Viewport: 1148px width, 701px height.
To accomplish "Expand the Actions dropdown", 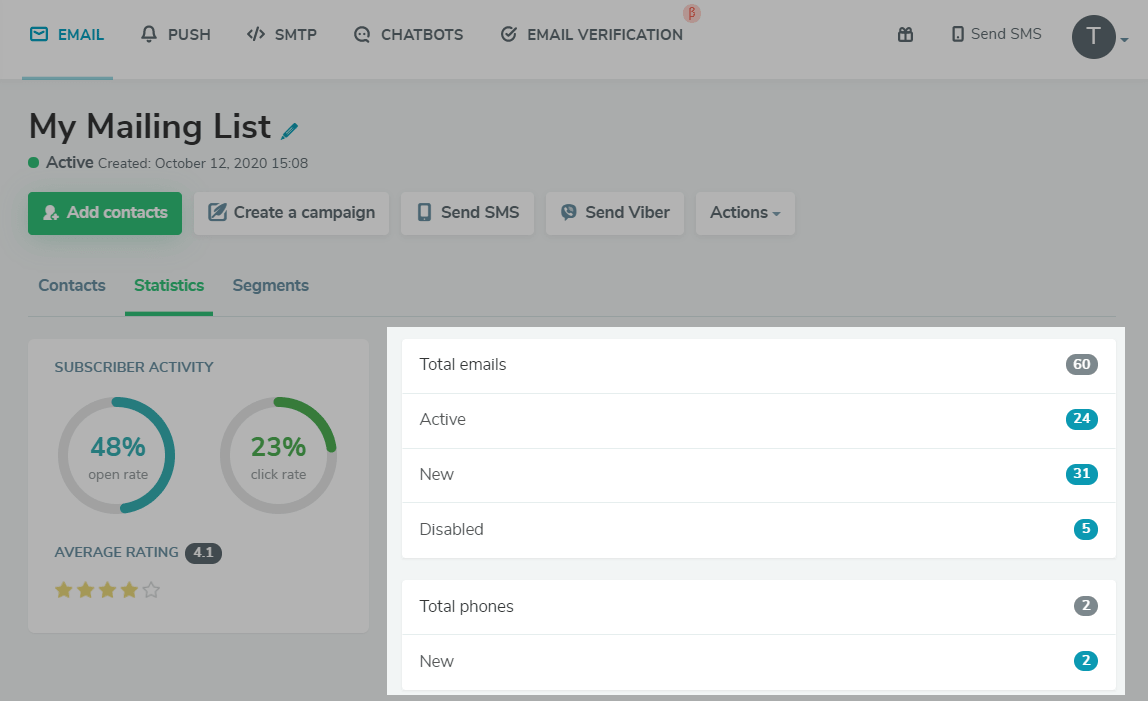I will coord(744,213).
